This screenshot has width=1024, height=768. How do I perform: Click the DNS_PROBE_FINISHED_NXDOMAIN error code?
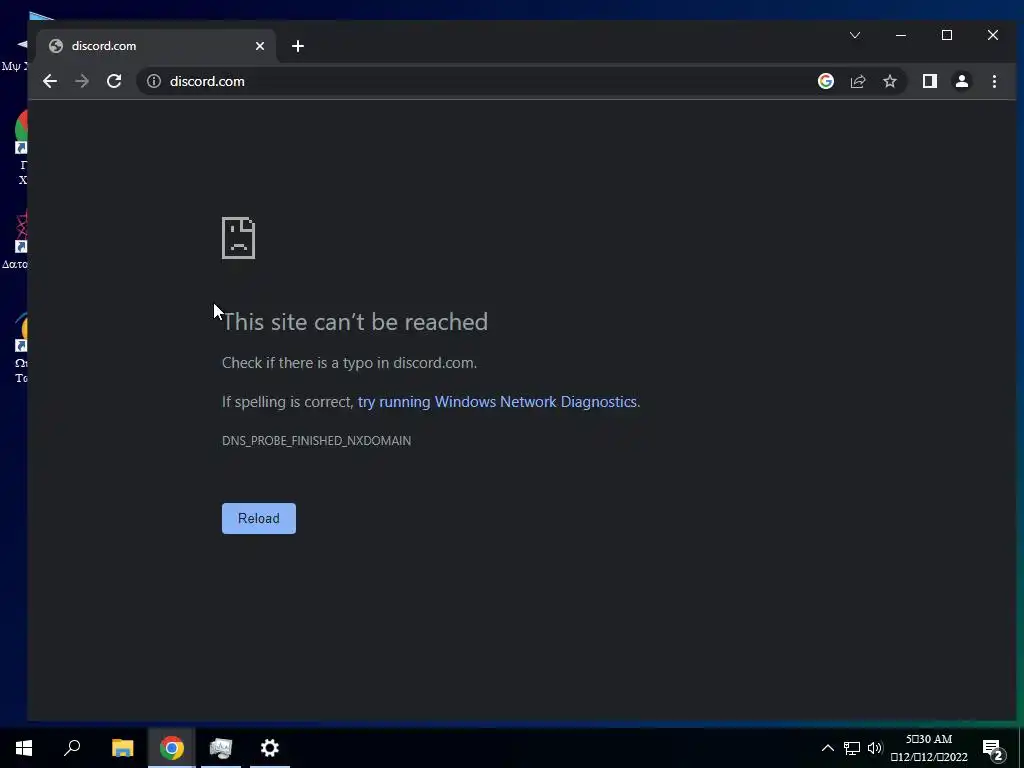tap(317, 441)
